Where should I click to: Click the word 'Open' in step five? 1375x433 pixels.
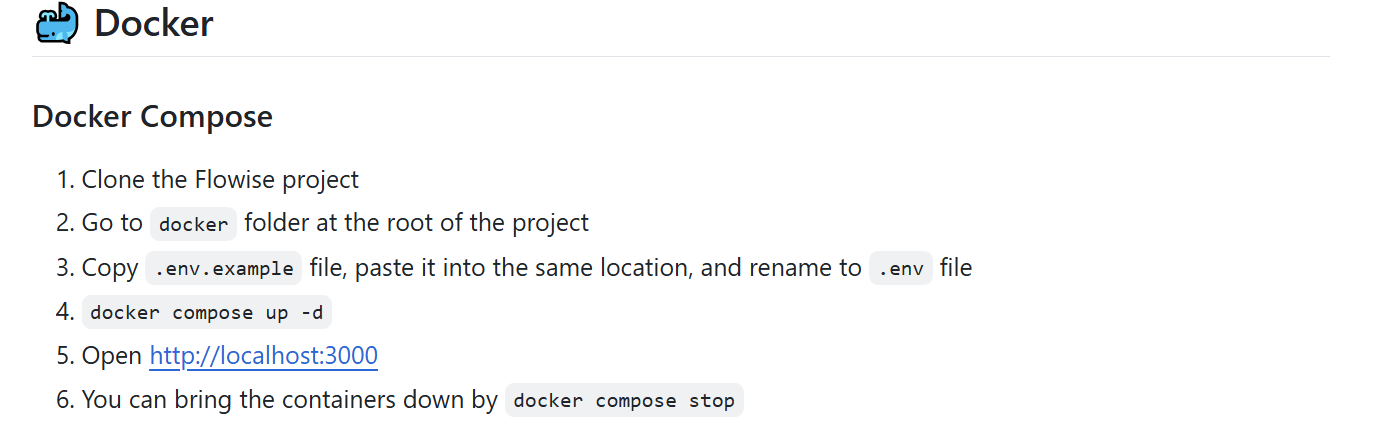point(112,355)
